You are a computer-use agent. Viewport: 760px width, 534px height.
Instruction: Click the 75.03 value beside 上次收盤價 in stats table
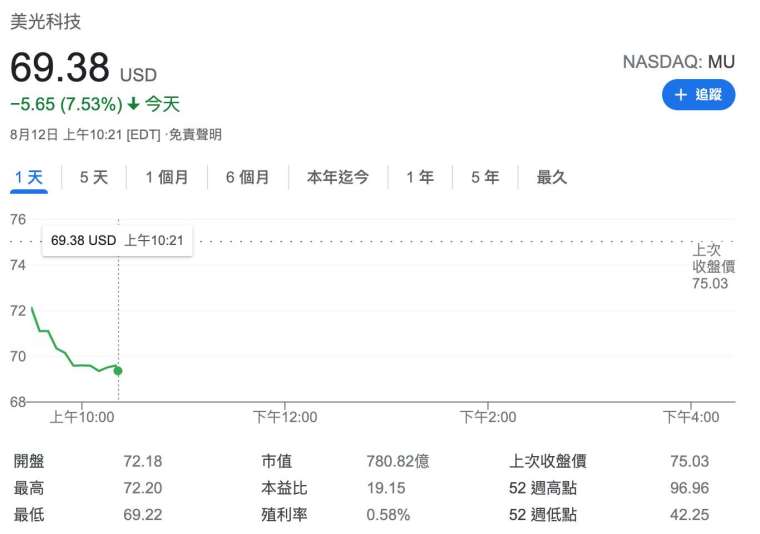[689, 461]
